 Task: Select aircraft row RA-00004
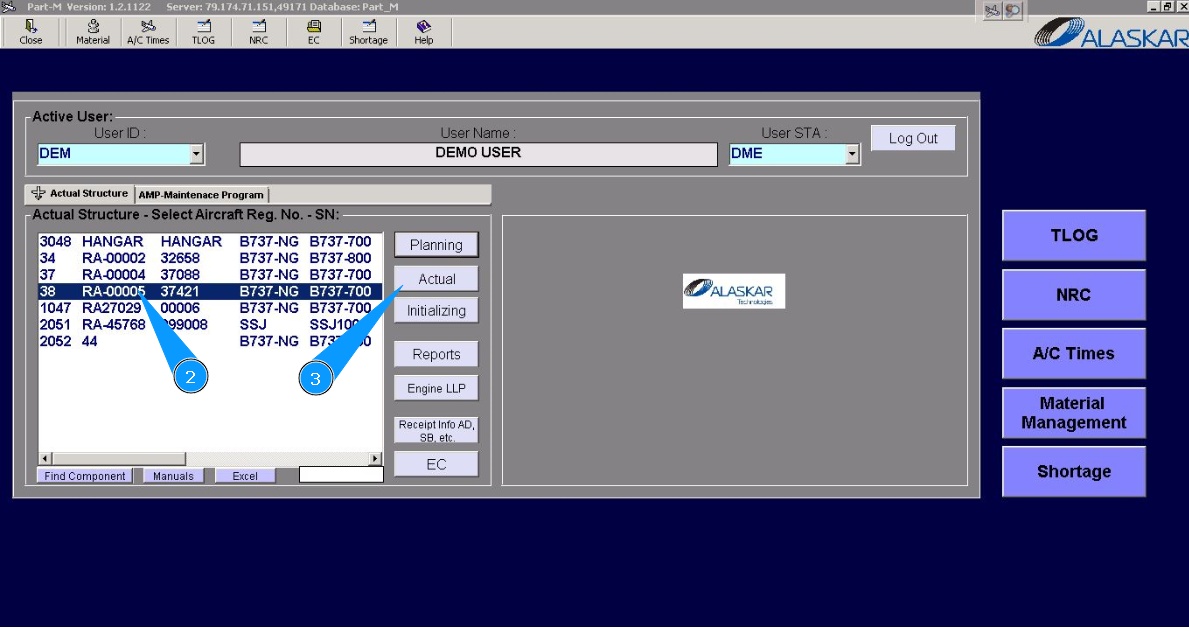[x=210, y=274]
